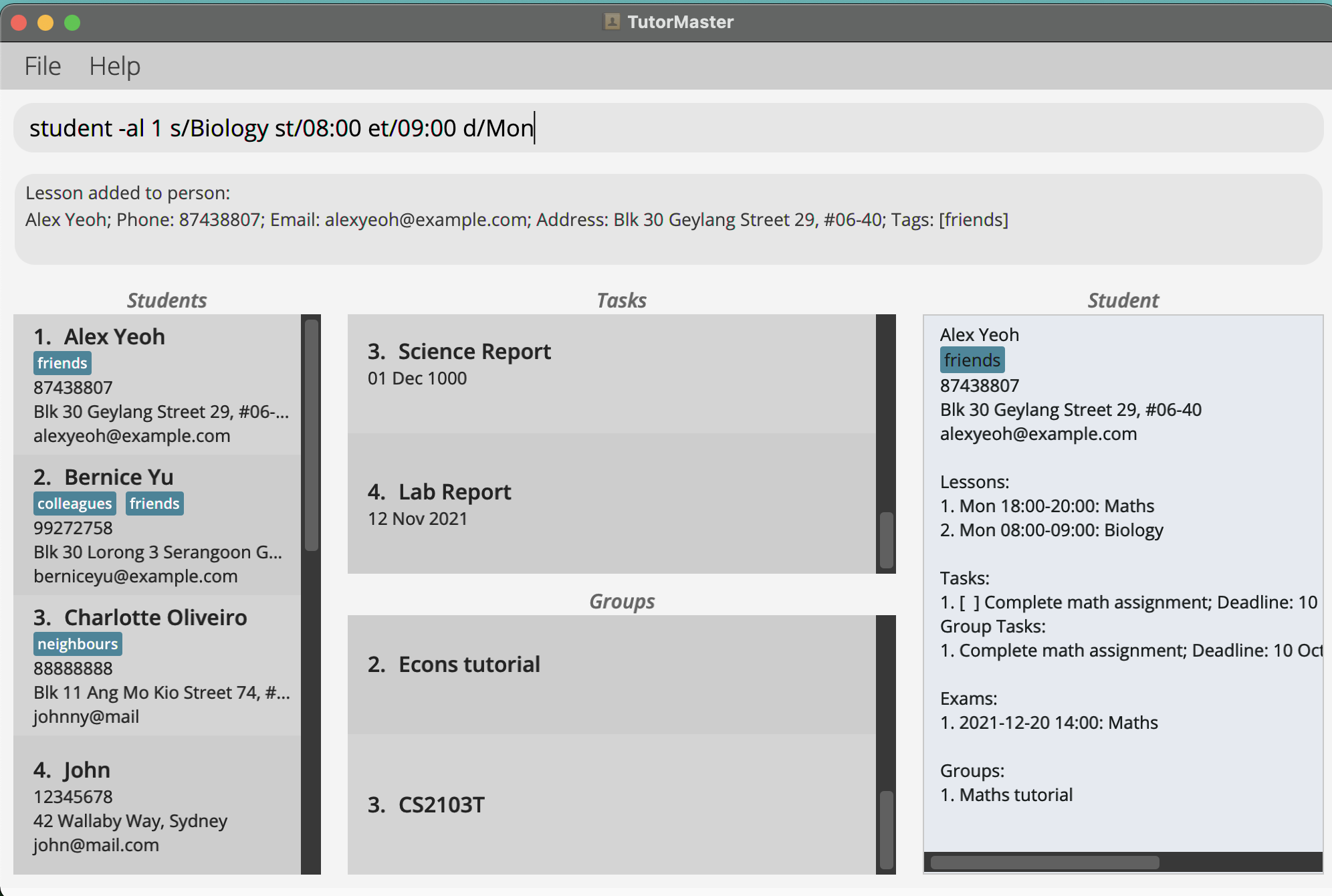Click the friends tag under Alex Yeoh
Screen dimensions: 1332x896
62,363
